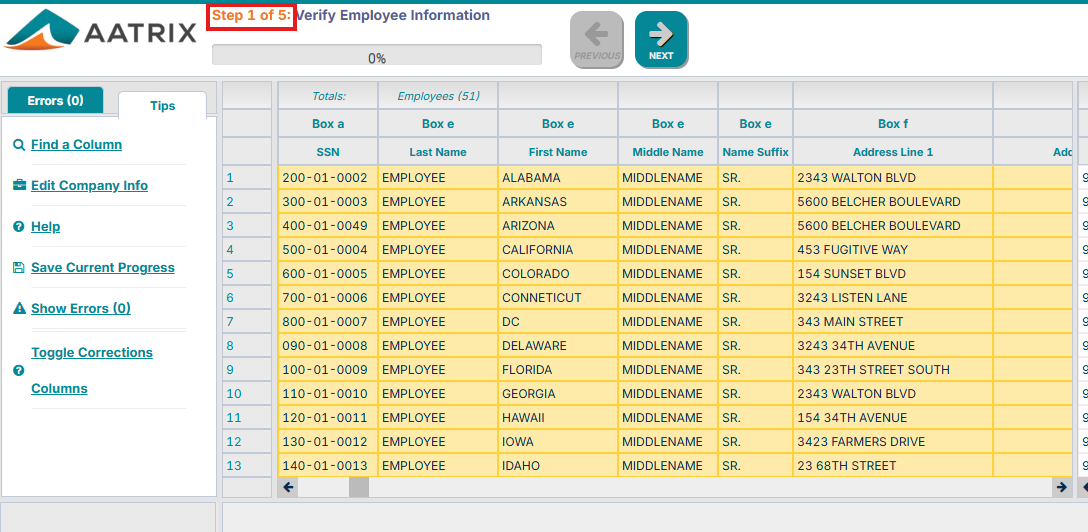Click address cell 453 FUGITIVE WAY
This screenshot has width=1088, height=532.
893,250
